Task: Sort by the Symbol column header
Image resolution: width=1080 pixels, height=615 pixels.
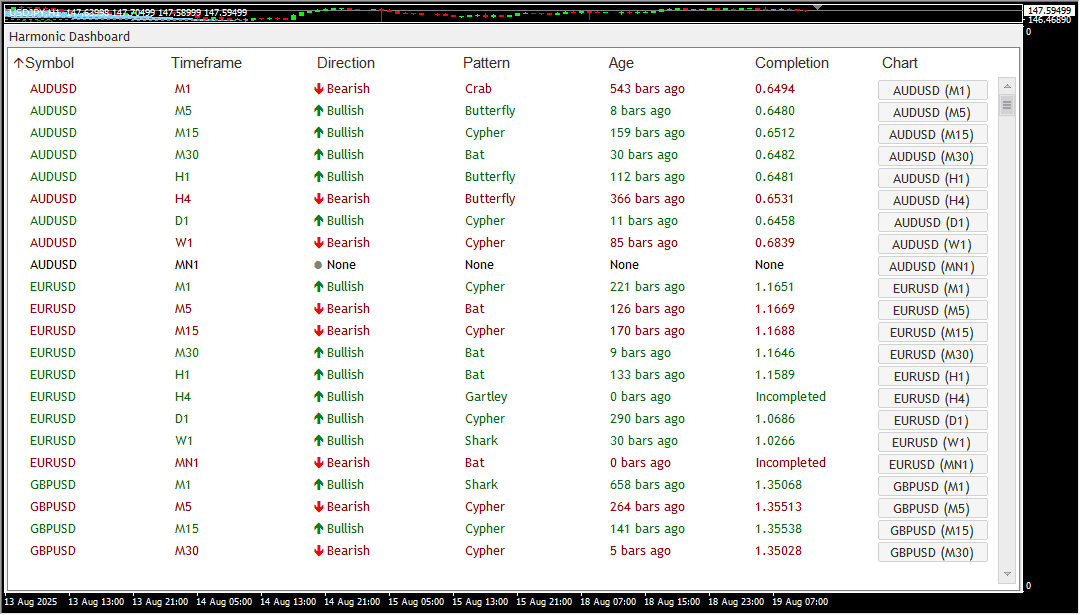Action: (x=50, y=63)
